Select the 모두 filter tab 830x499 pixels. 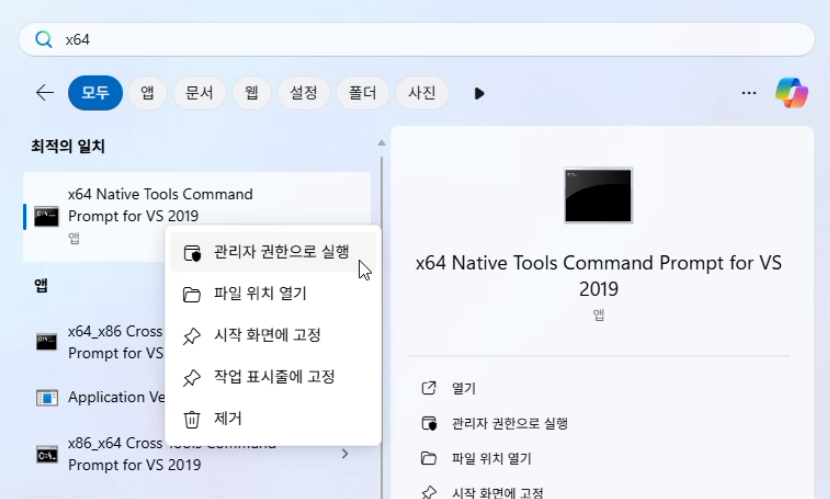95,93
